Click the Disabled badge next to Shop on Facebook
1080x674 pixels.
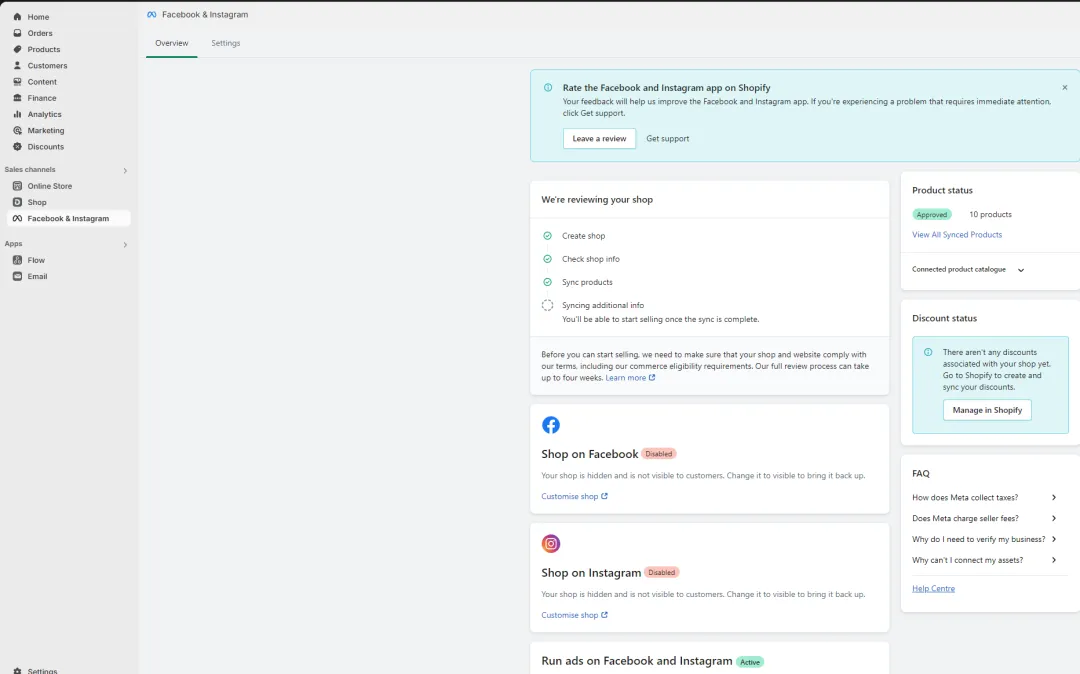point(658,454)
